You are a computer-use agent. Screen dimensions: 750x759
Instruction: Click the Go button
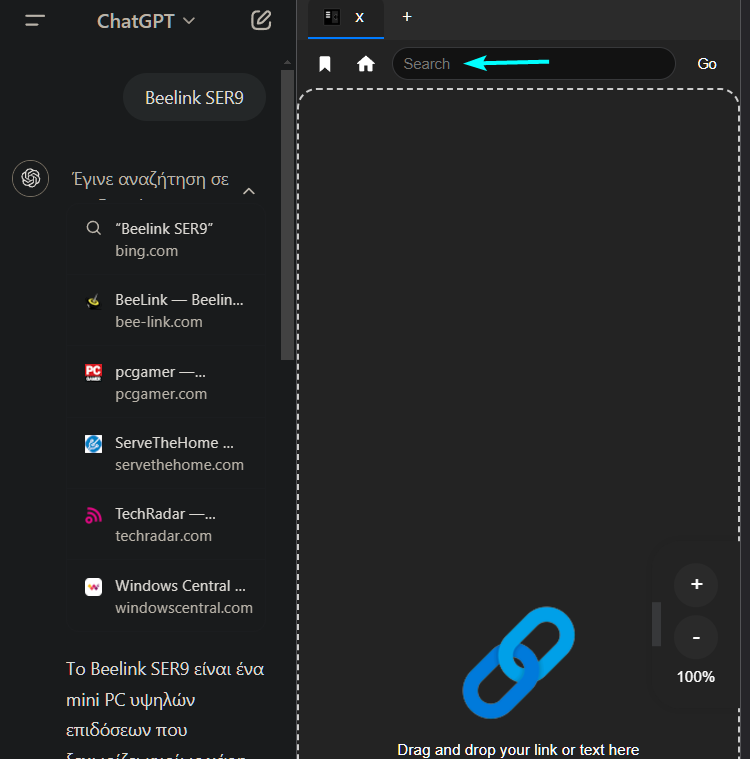706,64
